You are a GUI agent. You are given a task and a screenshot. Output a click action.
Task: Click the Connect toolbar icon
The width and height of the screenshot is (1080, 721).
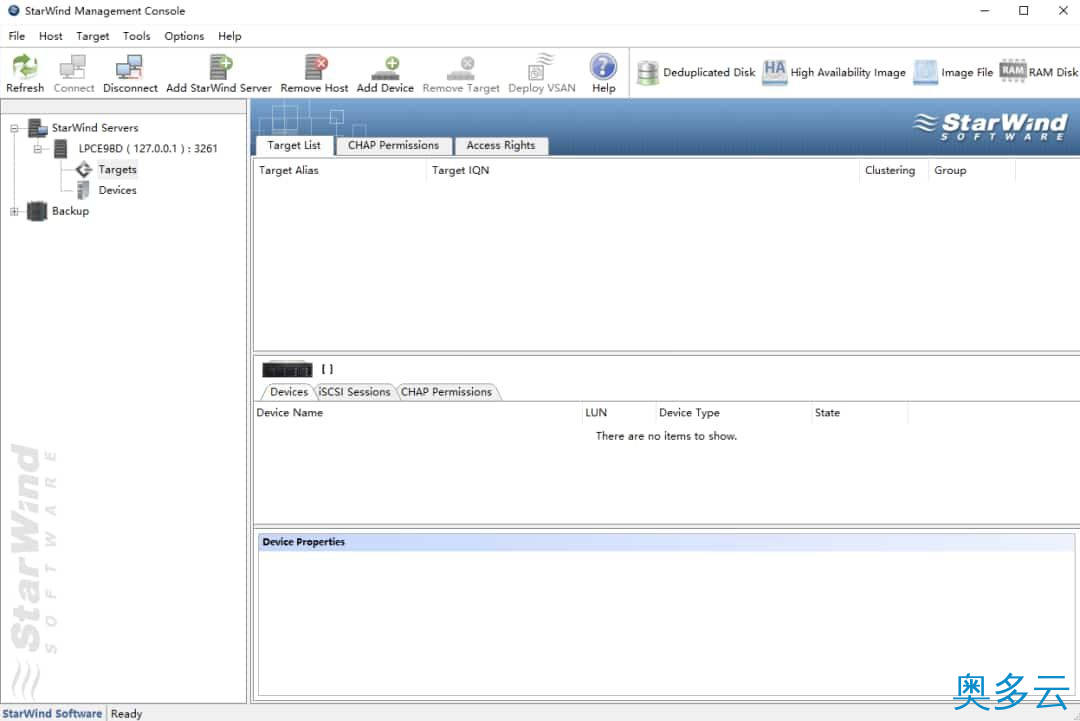pyautogui.click(x=73, y=67)
